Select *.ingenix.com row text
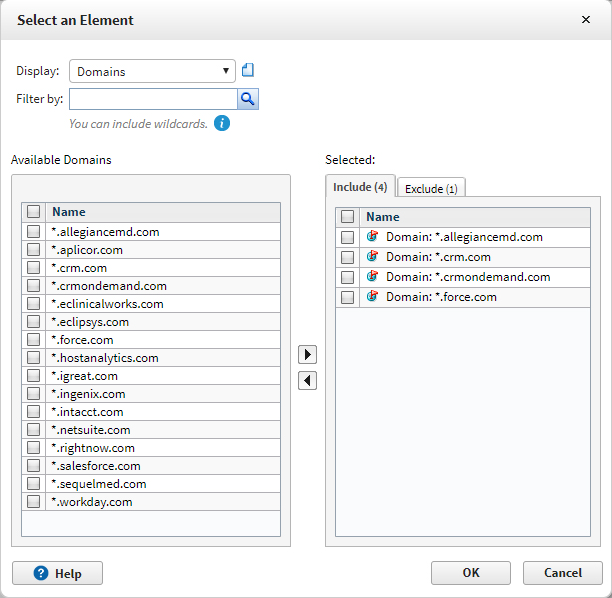The width and height of the screenshot is (612, 598). pos(89,394)
